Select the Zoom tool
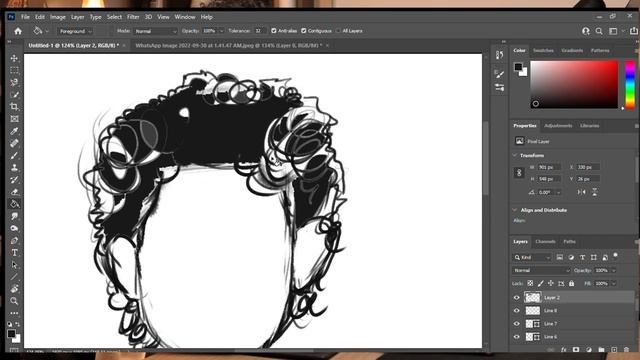640x360 pixels. 14,301
